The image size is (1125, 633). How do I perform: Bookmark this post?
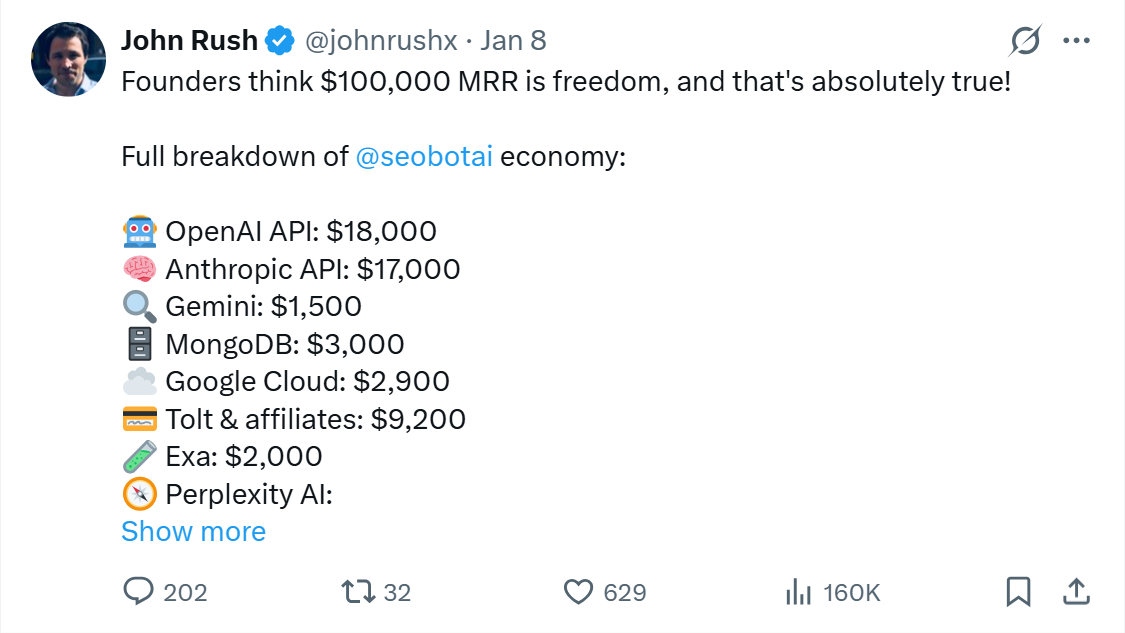[1019, 592]
